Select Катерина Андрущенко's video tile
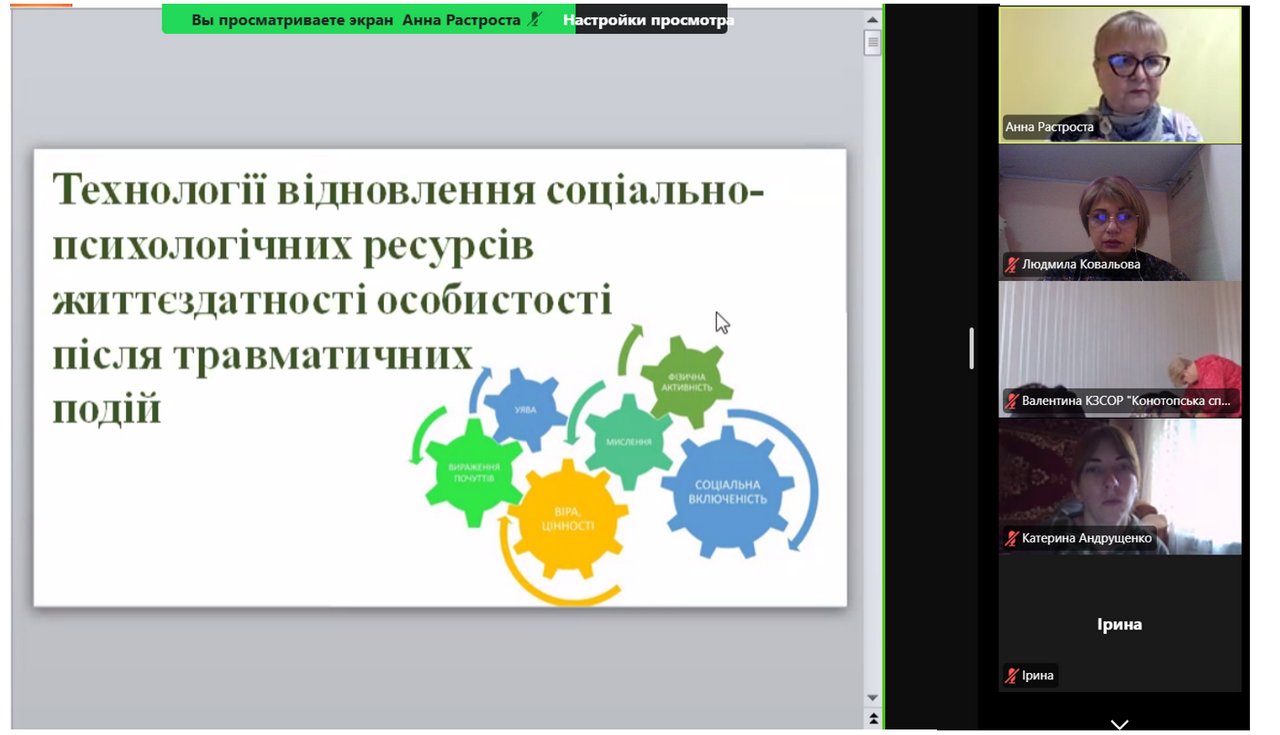The image size is (1280, 735). pos(1120,486)
